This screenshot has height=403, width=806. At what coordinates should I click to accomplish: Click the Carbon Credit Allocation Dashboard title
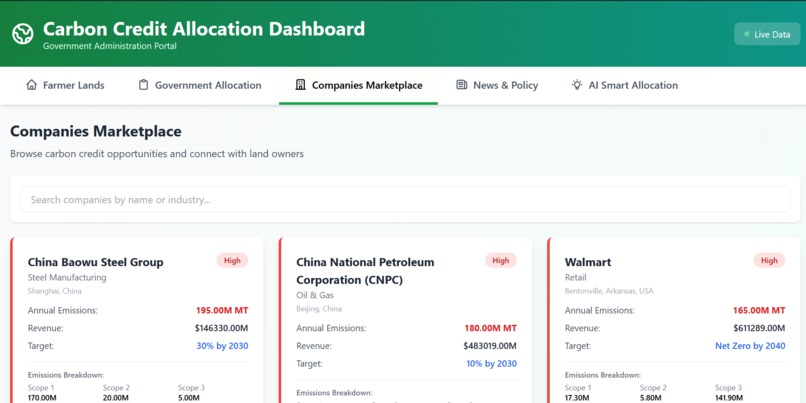click(x=204, y=29)
